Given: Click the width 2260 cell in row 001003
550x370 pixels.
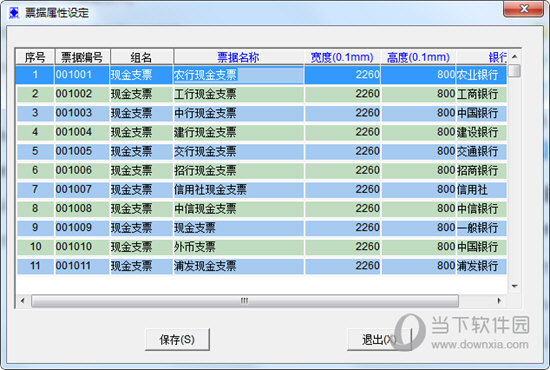Looking at the screenshot, I should tap(343, 113).
